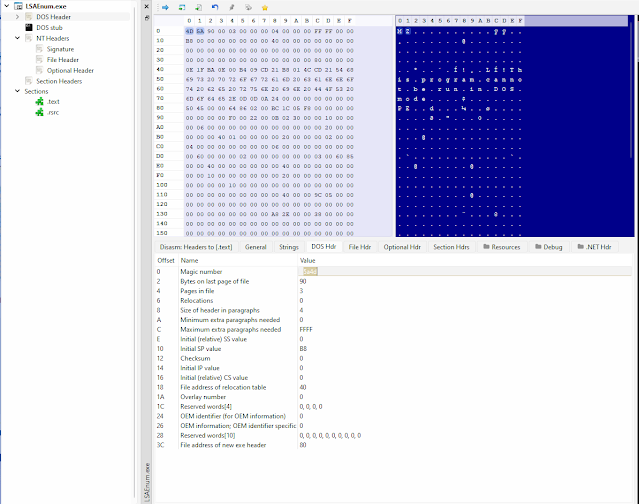The image size is (639, 504).
Task: Select the .rsrc section puzzle icon
Action: [41, 113]
